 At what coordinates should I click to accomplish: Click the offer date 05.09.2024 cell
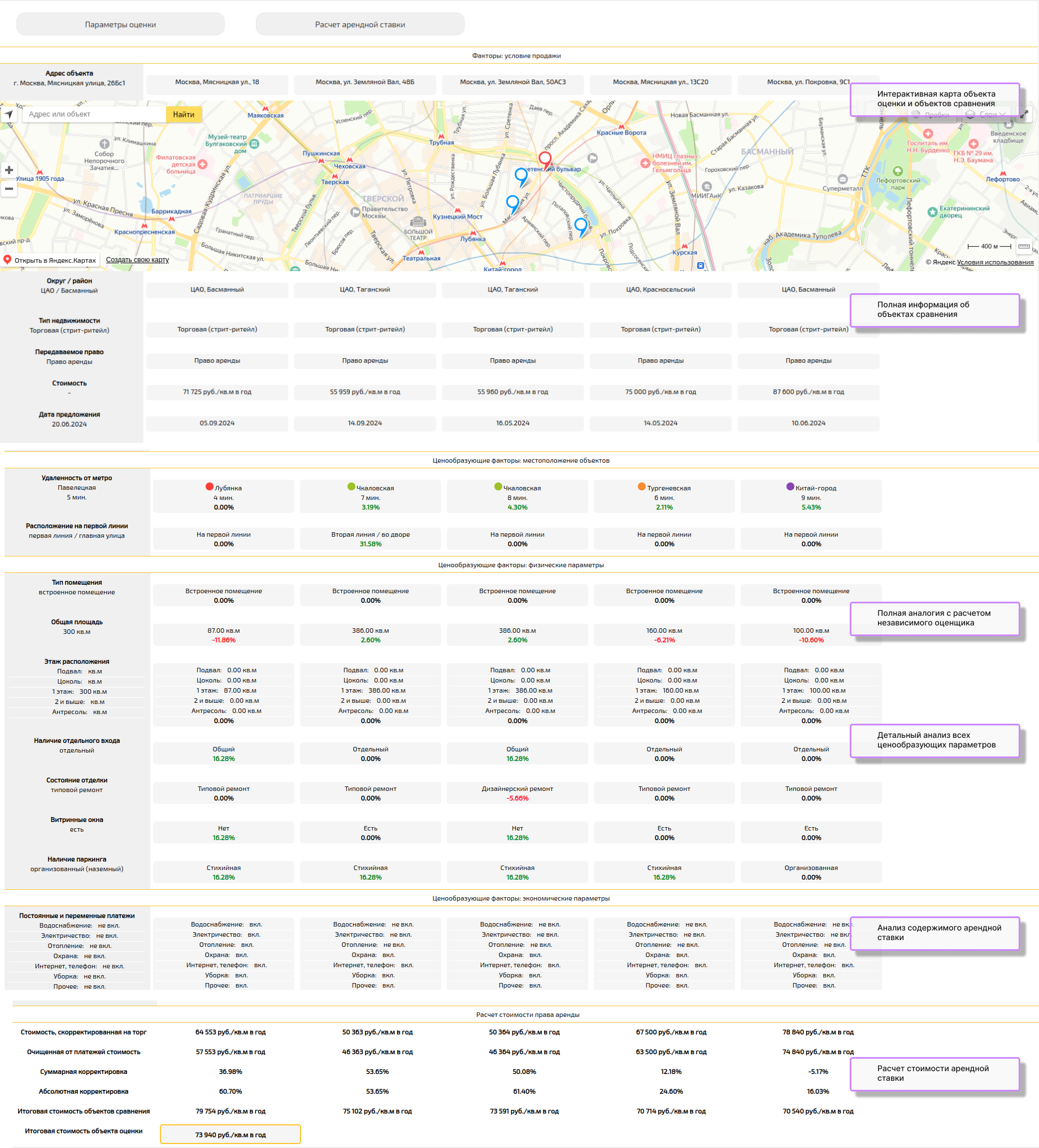tap(217, 423)
